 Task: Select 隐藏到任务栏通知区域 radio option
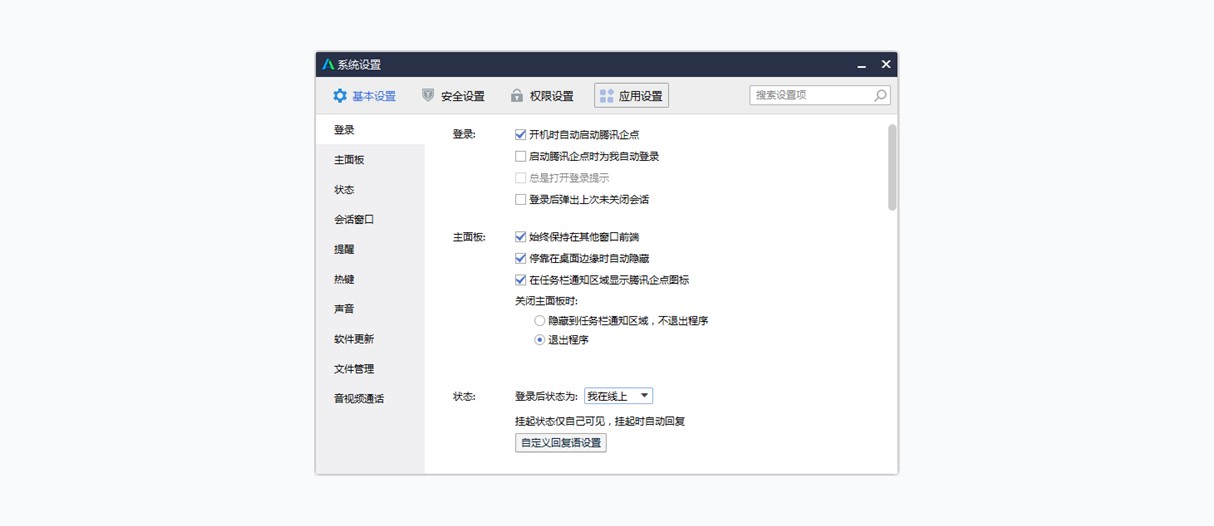(x=540, y=321)
